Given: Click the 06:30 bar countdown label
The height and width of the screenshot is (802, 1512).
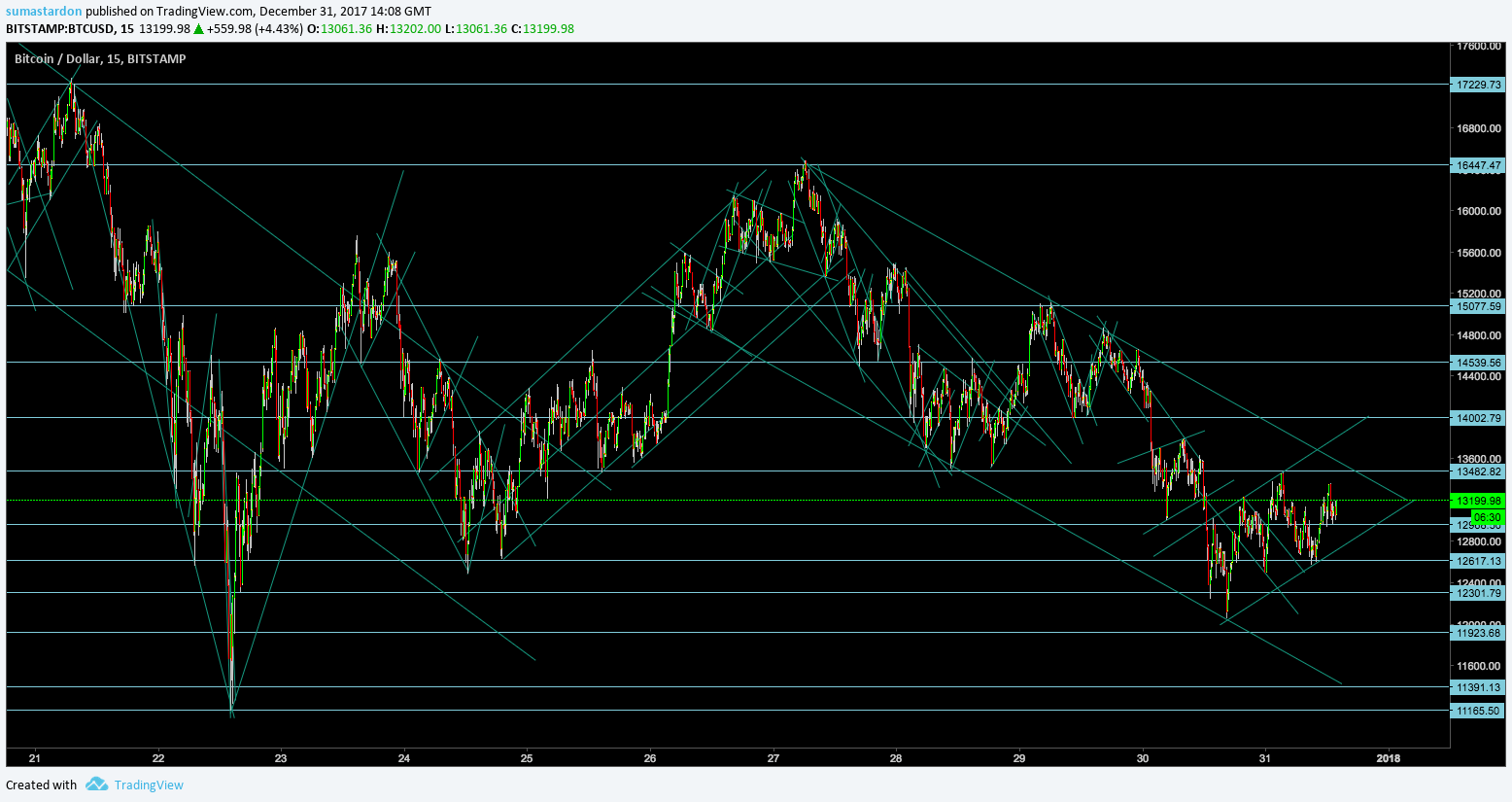Looking at the screenshot, I should click(x=1488, y=517).
